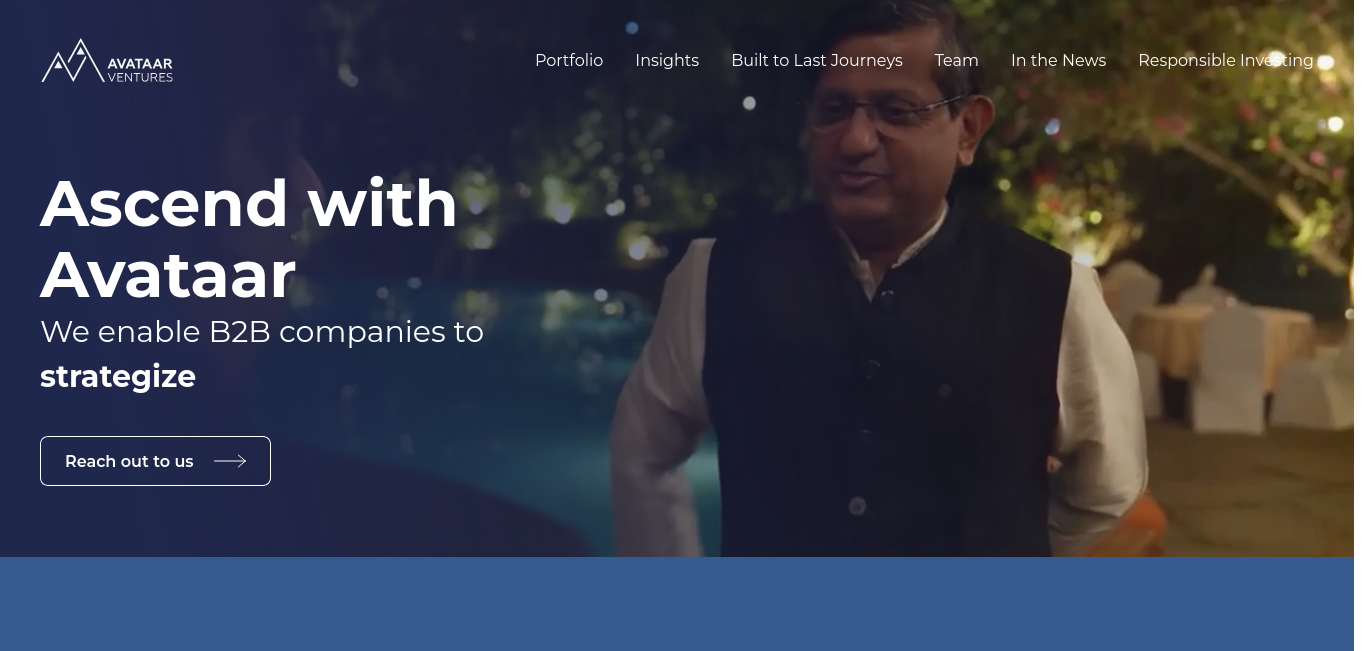Click the bold rotating word strategize
1366x651 pixels.
118,376
